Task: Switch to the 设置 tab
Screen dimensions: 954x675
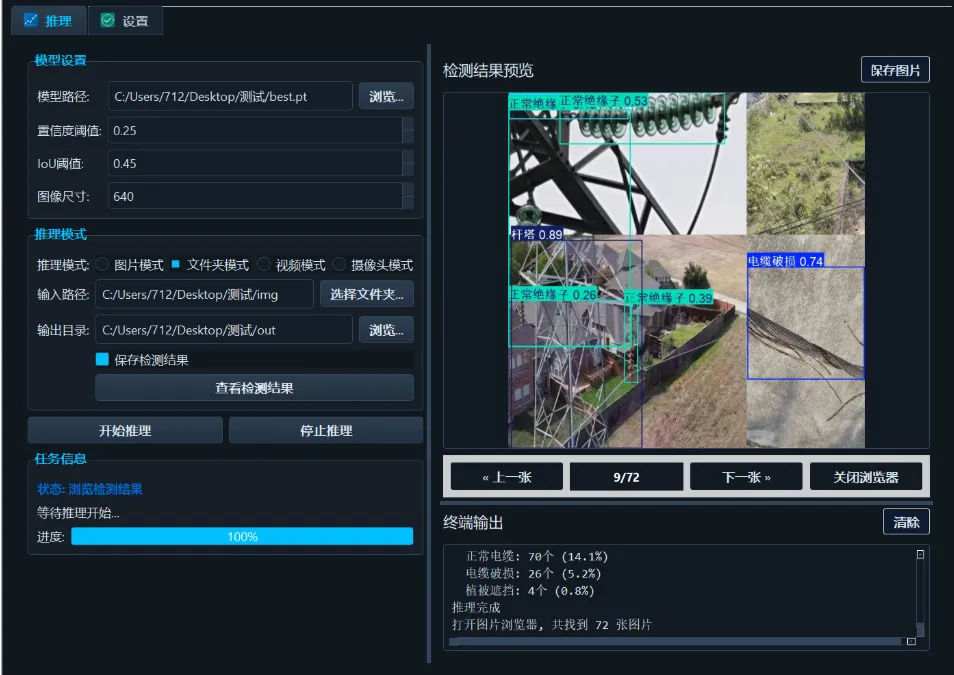Action: 125,19
